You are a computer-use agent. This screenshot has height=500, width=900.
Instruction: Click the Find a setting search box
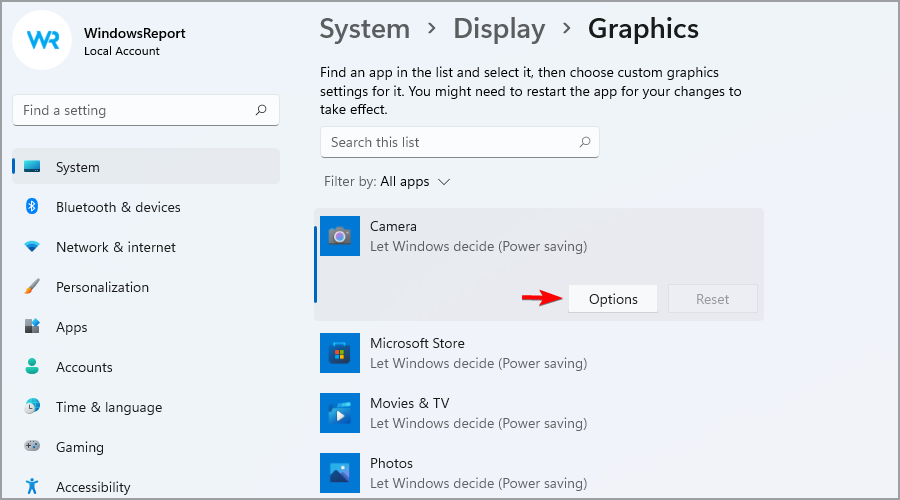click(146, 110)
